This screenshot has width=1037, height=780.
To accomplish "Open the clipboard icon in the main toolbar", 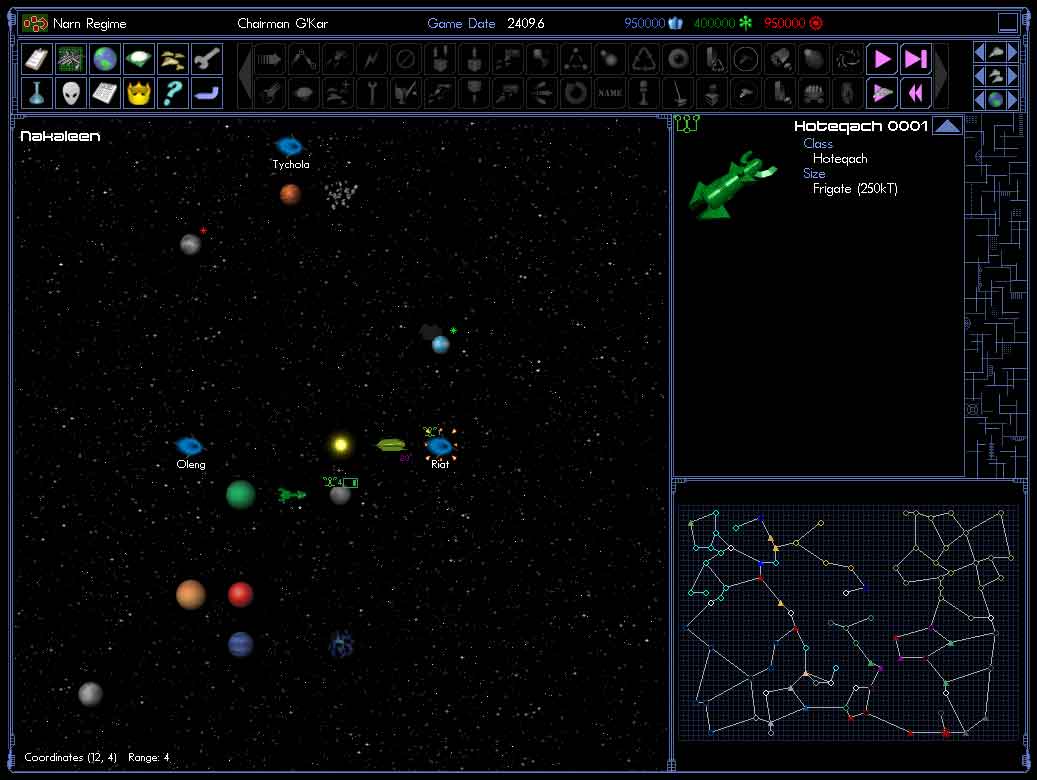I will (x=37, y=59).
